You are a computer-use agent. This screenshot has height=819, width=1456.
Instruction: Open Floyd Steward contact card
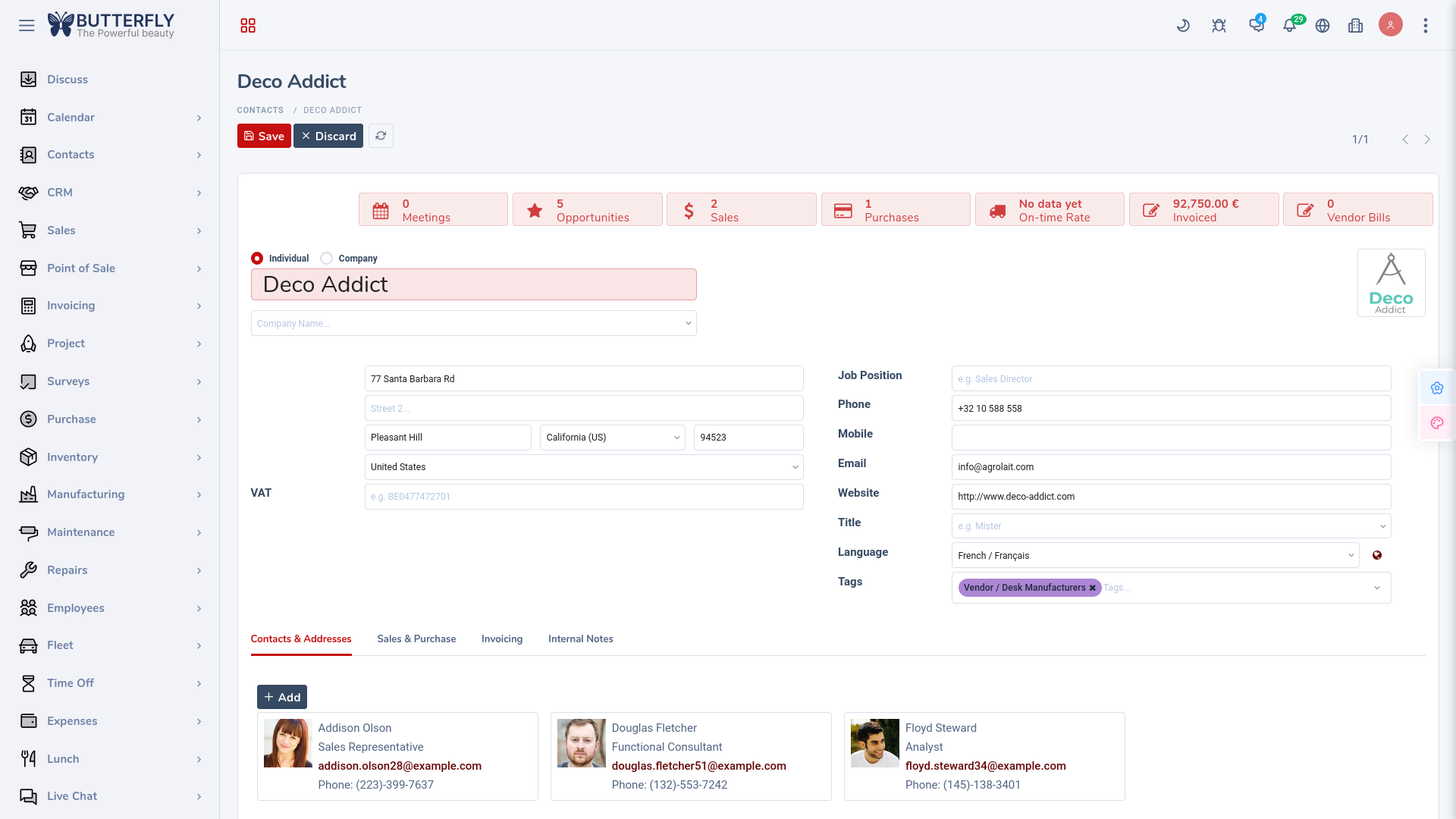pos(984,756)
